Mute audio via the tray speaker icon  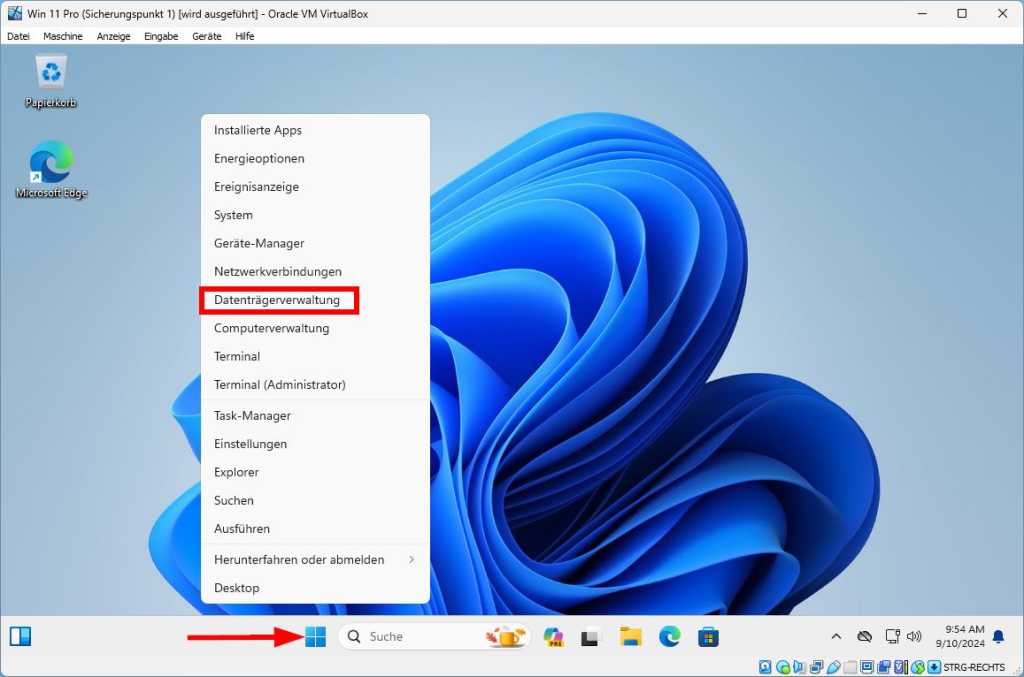[915, 636]
